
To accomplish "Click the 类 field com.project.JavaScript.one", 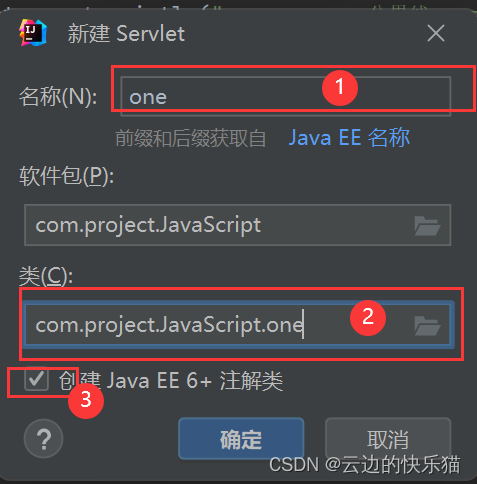I will tap(237, 325).
